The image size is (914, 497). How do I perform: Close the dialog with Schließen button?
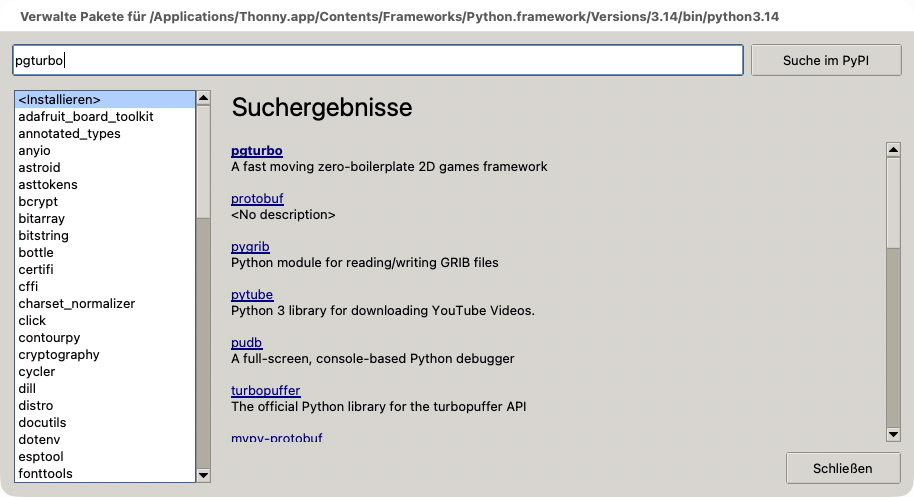pyautogui.click(x=843, y=468)
